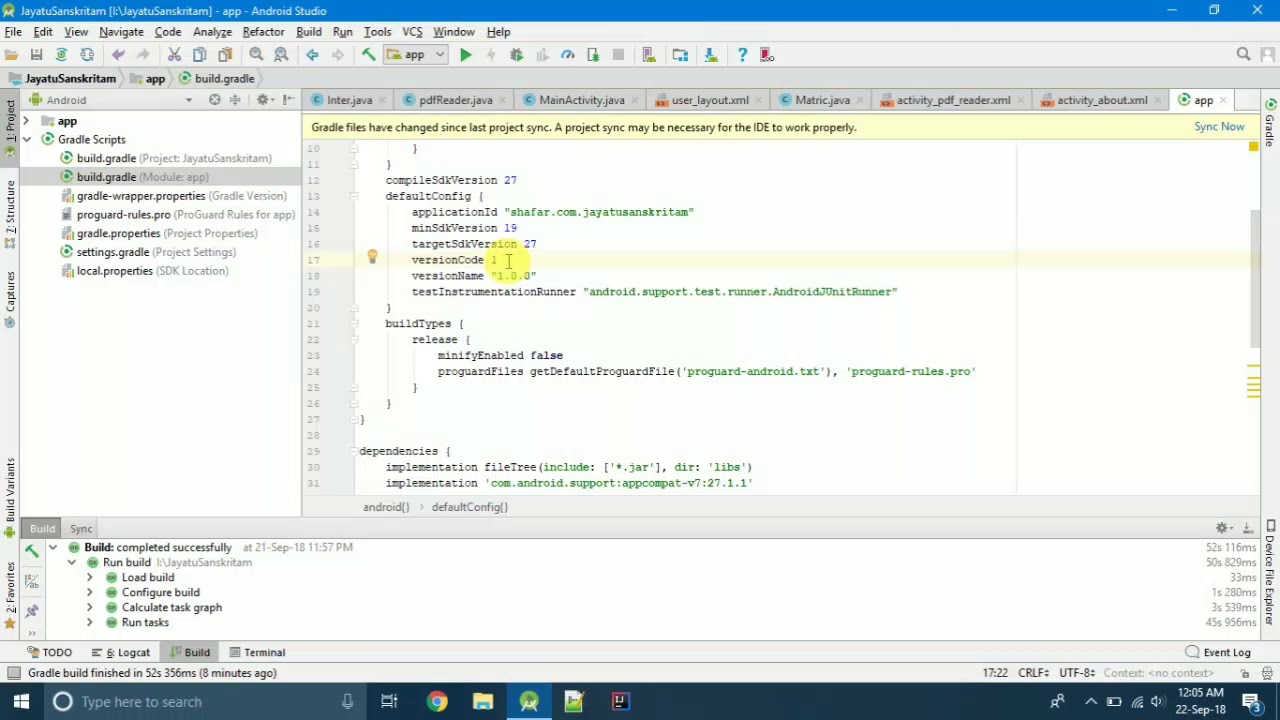Click the Device File Explorer side tab
1280x720 pixels.
(x=1270, y=575)
